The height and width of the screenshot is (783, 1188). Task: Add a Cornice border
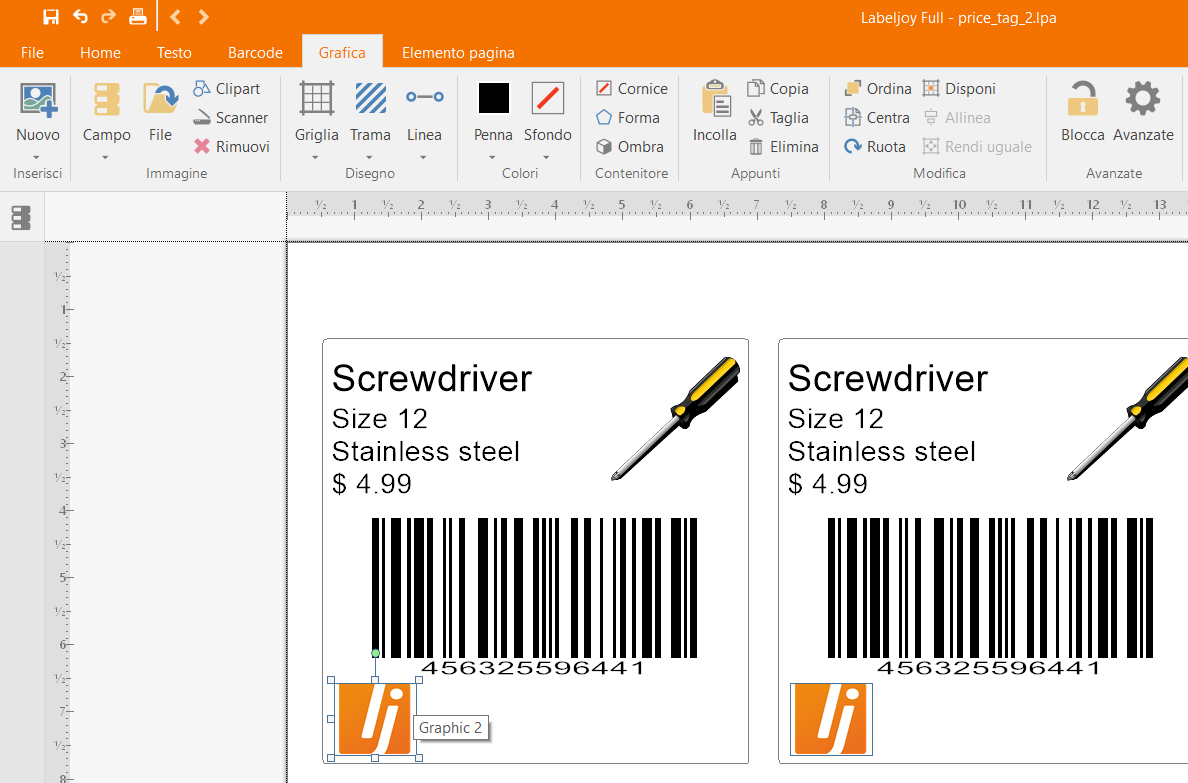pyautogui.click(x=632, y=89)
